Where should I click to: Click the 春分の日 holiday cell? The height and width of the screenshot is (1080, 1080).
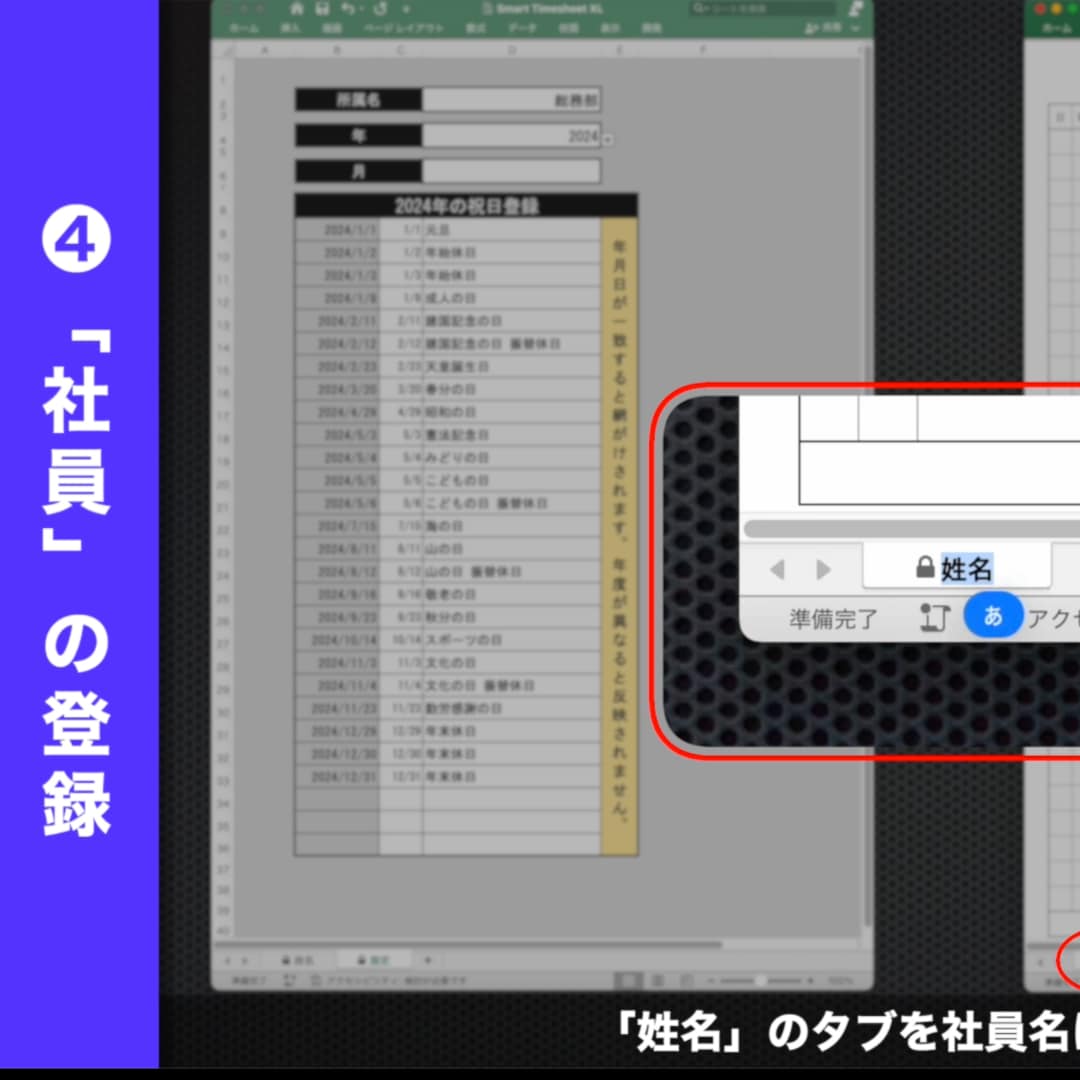click(511, 388)
